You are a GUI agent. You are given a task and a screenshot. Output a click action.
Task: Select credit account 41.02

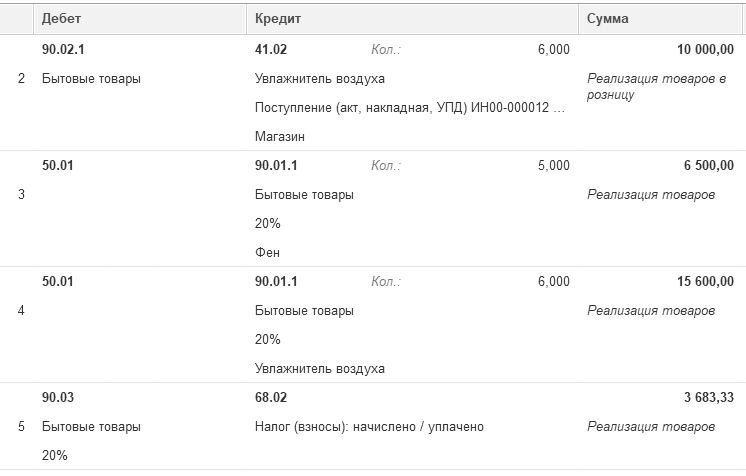[270, 50]
